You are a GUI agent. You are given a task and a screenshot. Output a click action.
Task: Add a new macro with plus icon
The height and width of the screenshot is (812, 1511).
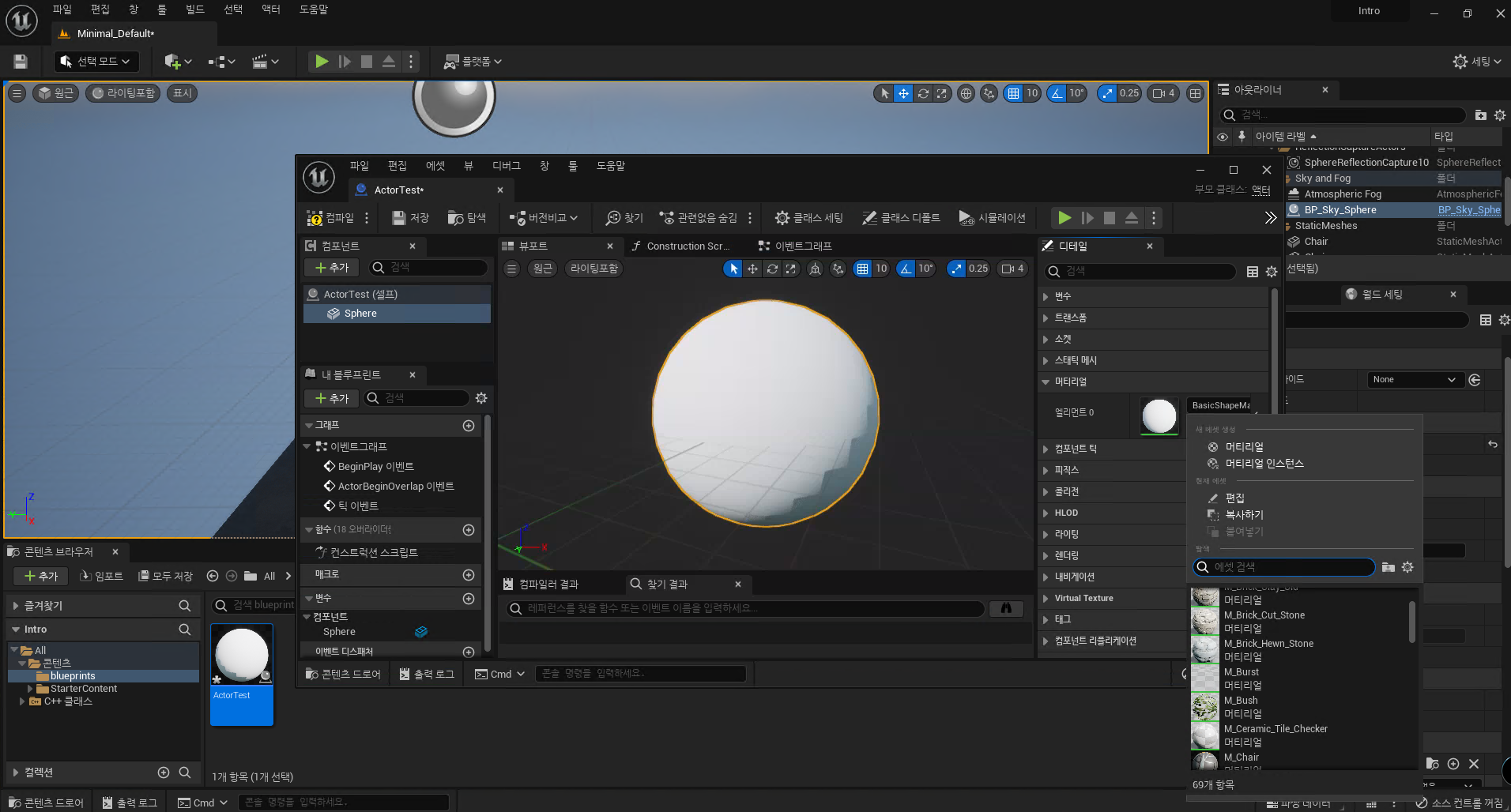(469, 575)
